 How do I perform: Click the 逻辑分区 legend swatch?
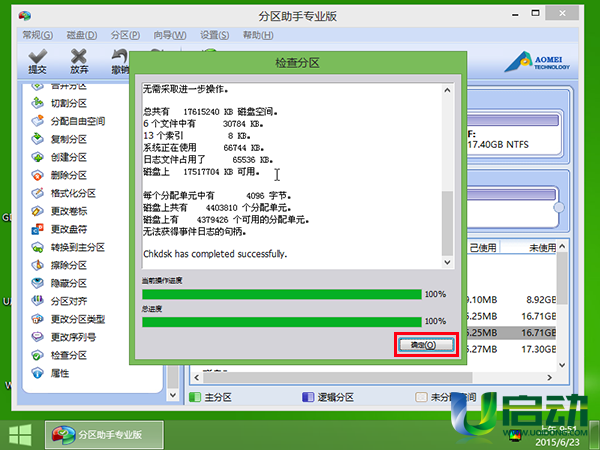[x=308, y=397]
